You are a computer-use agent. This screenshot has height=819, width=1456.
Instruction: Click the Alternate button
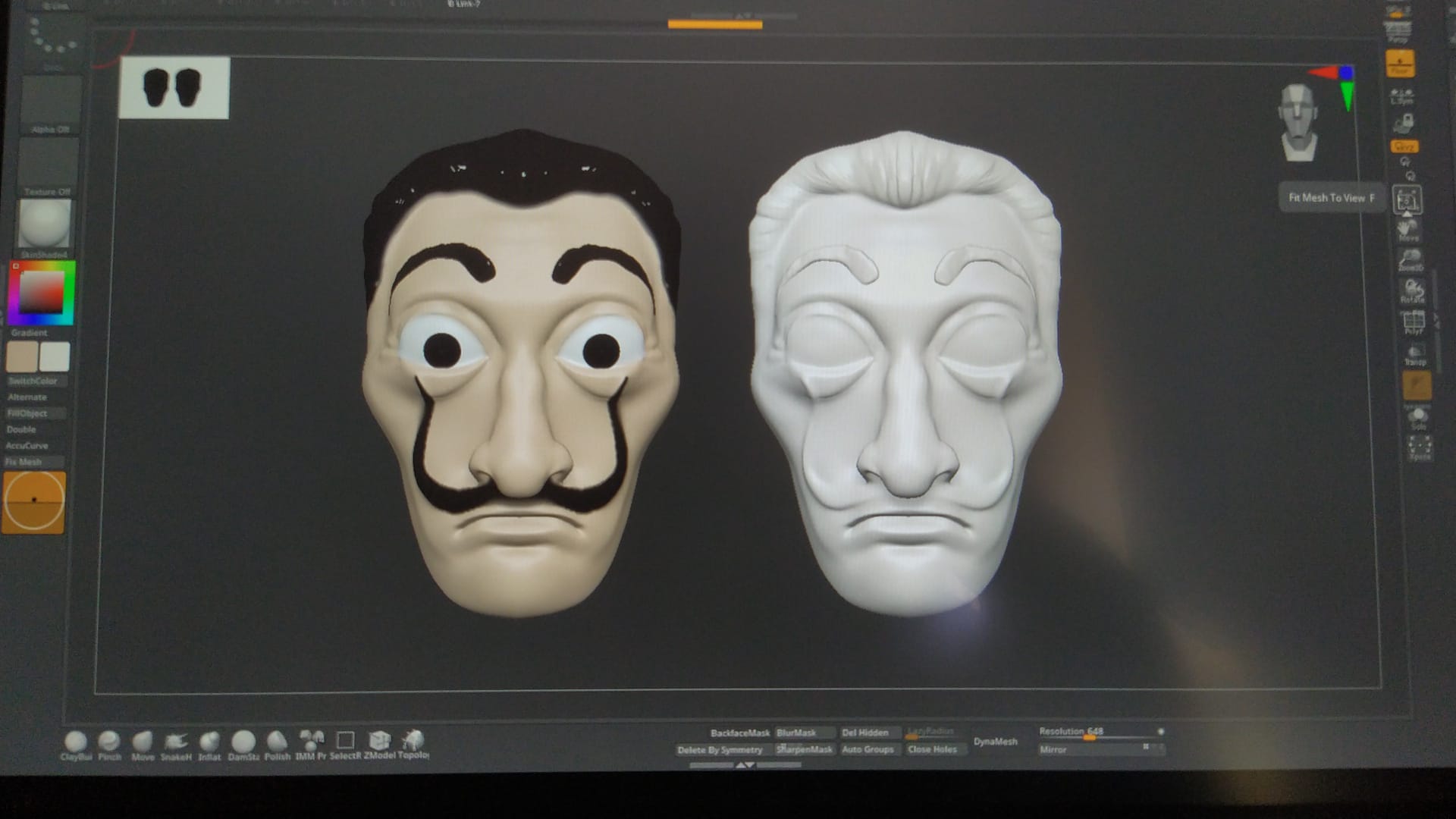pyautogui.click(x=27, y=397)
